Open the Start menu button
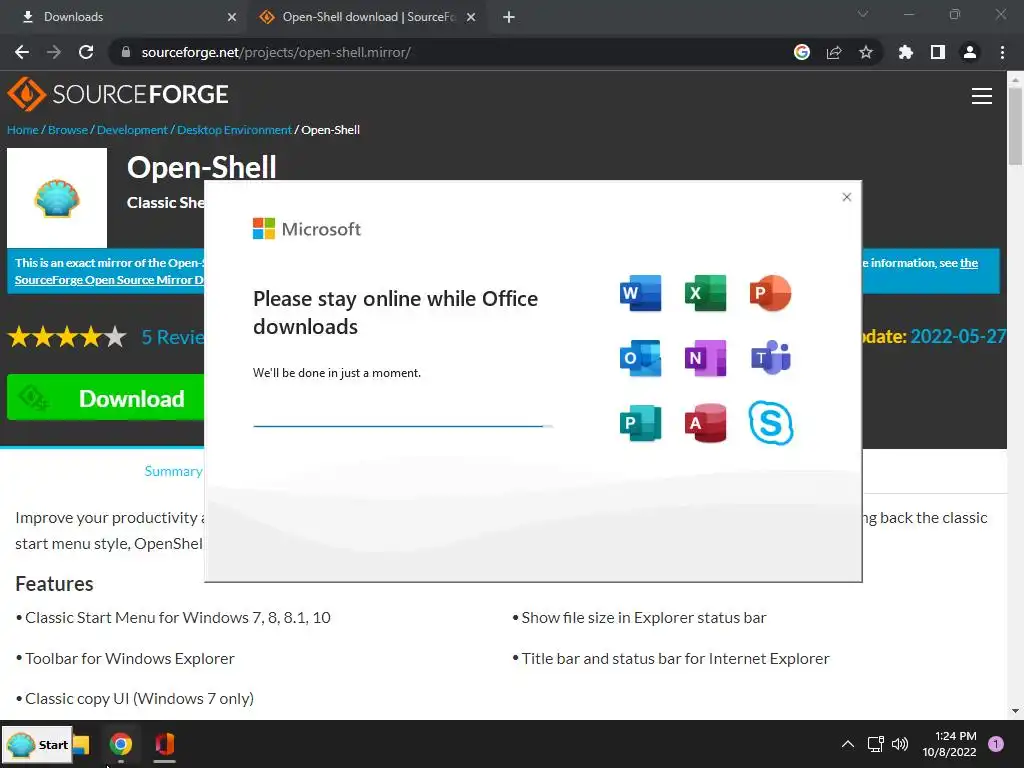The width and height of the screenshot is (1024, 768). (37, 744)
